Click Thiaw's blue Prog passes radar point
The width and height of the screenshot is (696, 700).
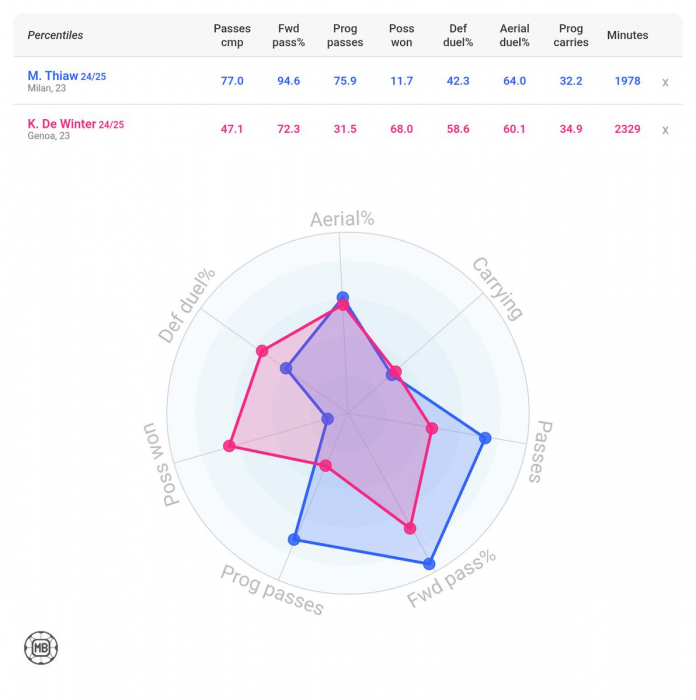click(294, 539)
